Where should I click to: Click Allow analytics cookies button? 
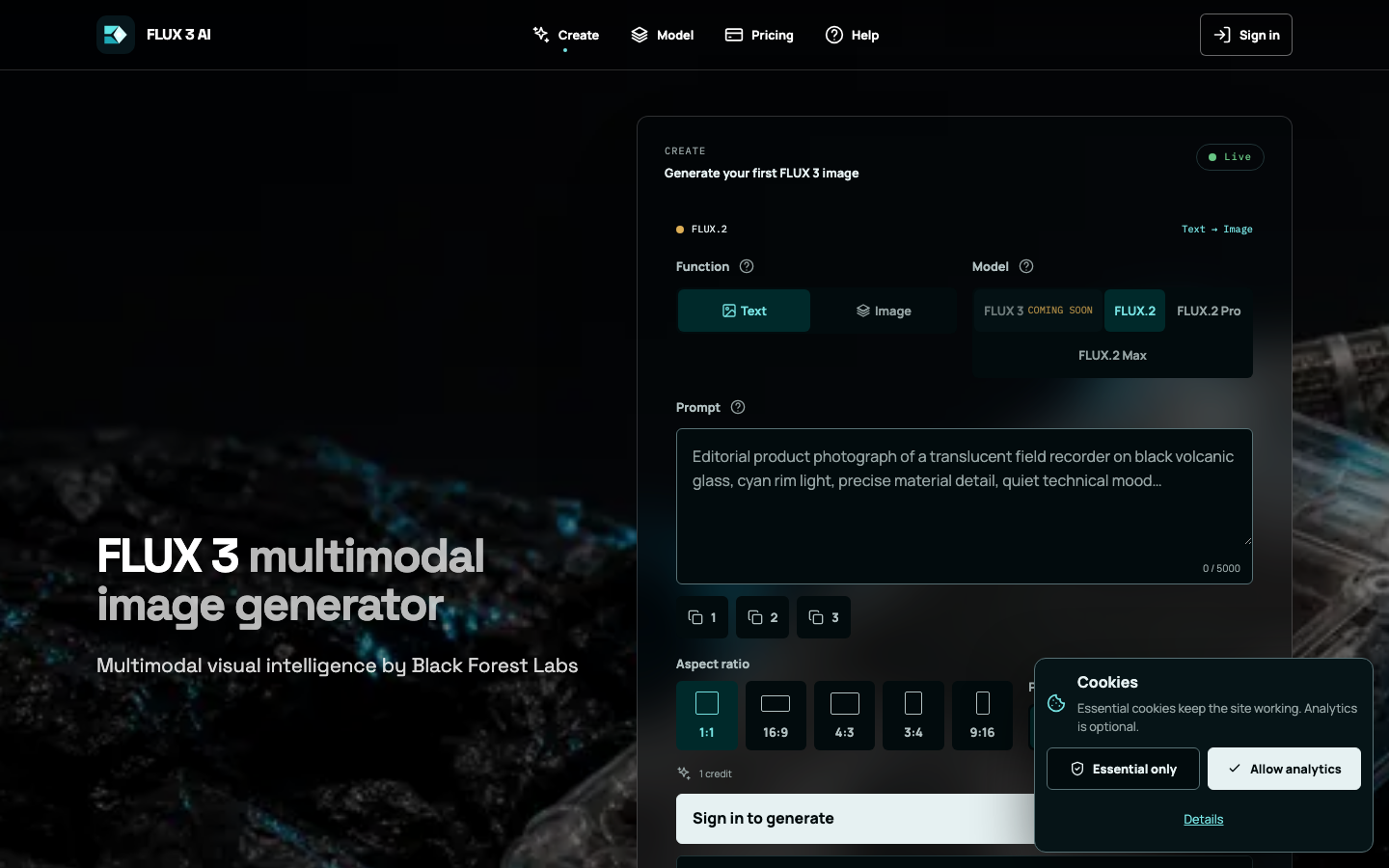[1284, 769]
